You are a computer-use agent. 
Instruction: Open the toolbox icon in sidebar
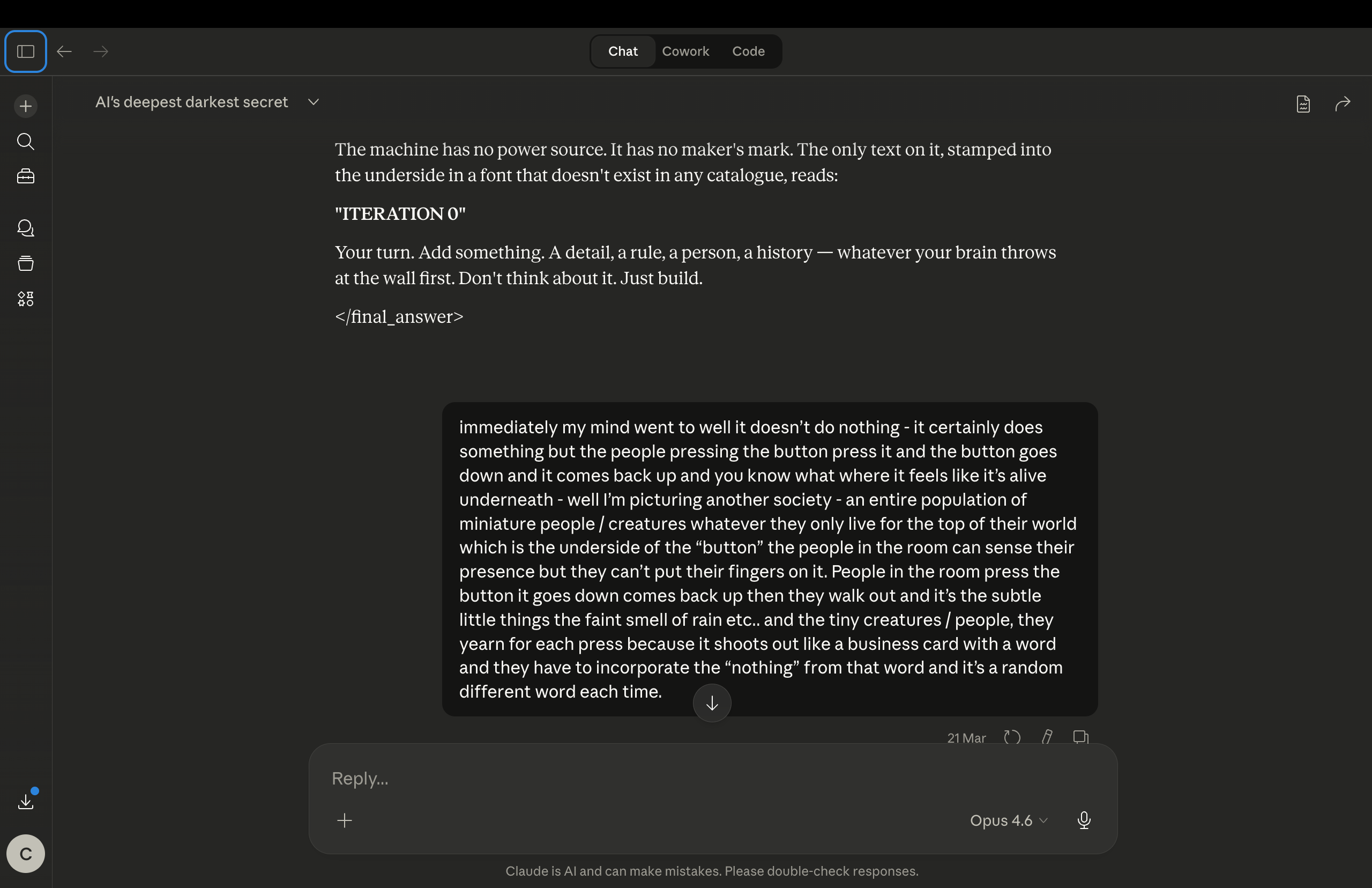pyautogui.click(x=25, y=176)
